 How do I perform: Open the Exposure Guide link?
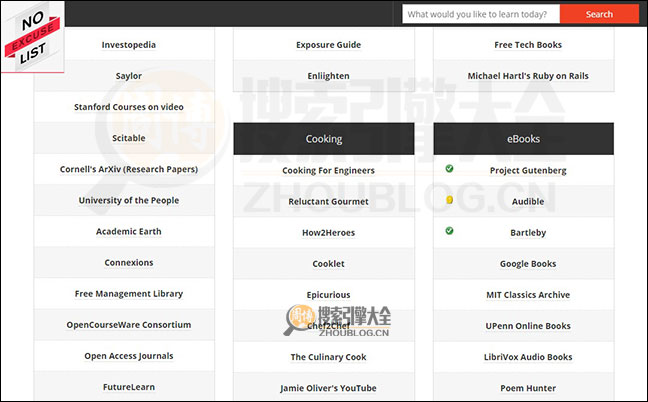point(328,45)
